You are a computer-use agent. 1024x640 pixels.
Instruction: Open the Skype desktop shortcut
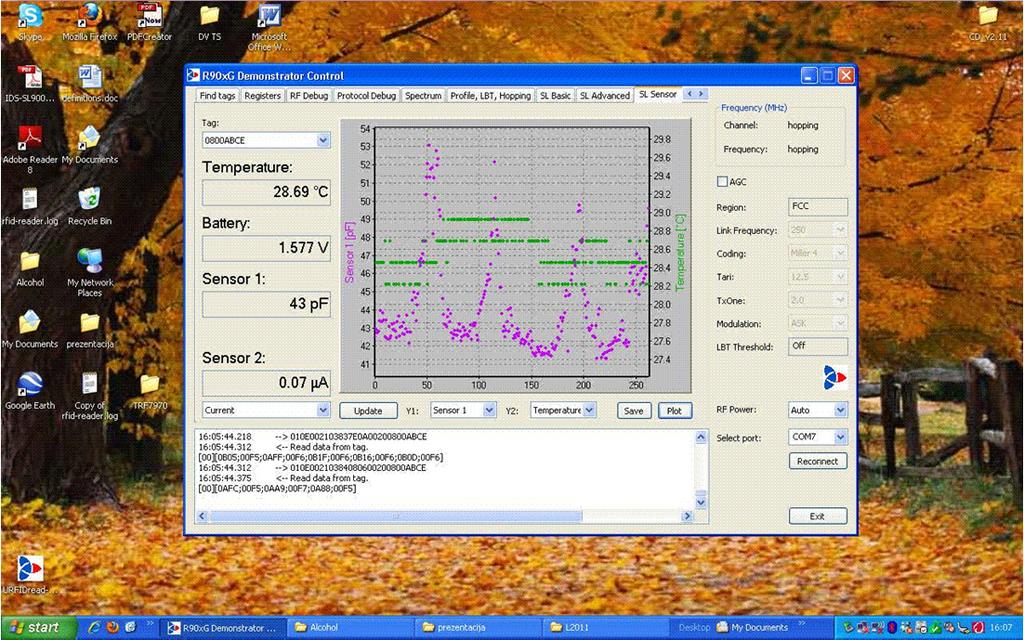pyautogui.click(x=30, y=22)
